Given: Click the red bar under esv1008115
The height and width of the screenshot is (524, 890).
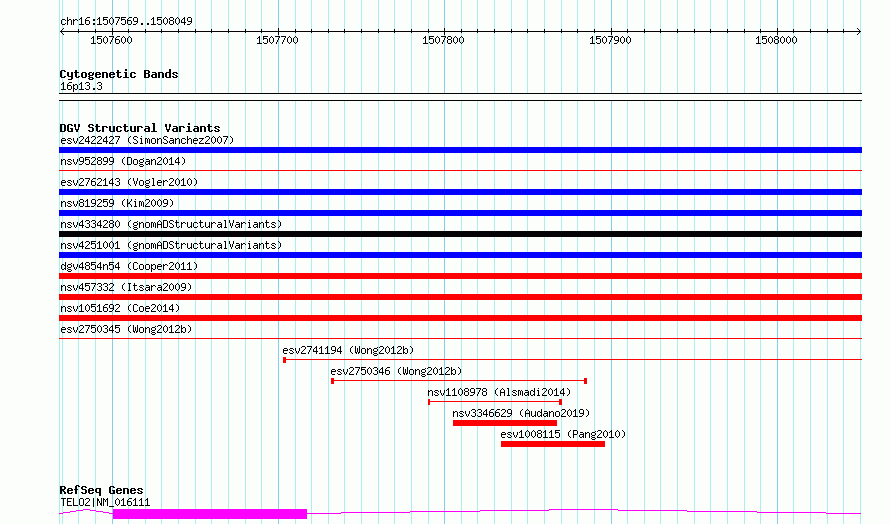Looking at the screenshot, I should click(553, 444).
